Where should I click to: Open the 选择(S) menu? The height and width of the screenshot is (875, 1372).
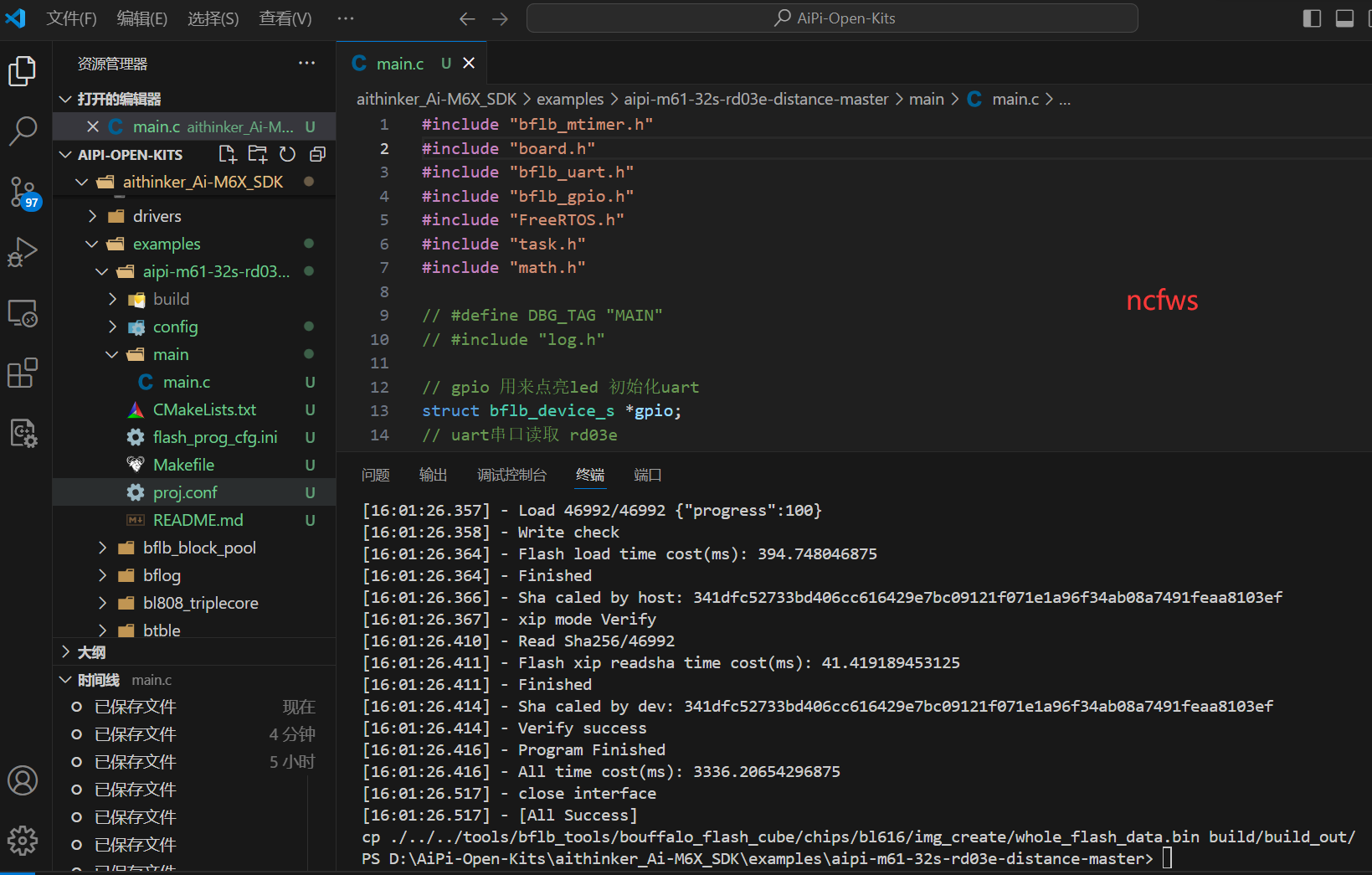(x=213, y=18)
